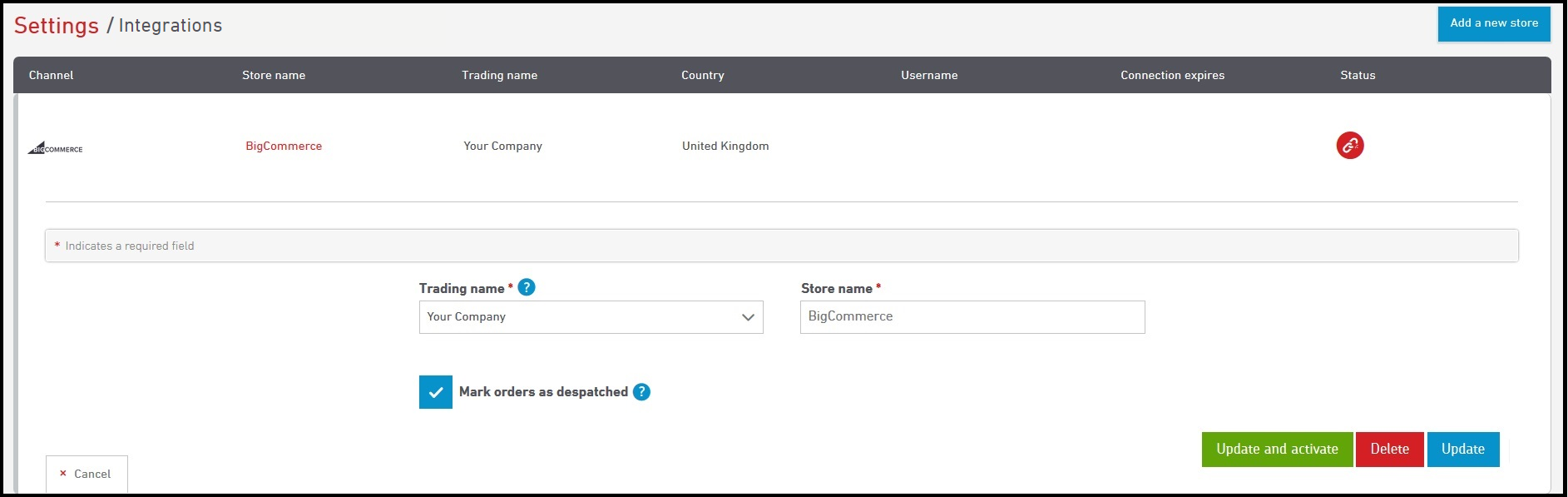The image size is (1568, 497).
Task: Click the Channel column header
Action: pyautogui.click(x=52, y=75)
